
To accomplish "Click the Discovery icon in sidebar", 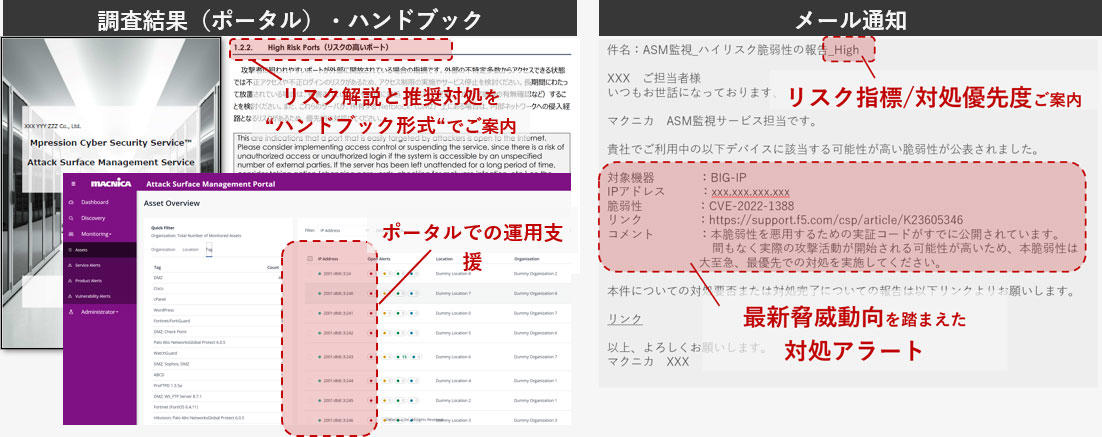I will 72,216.
